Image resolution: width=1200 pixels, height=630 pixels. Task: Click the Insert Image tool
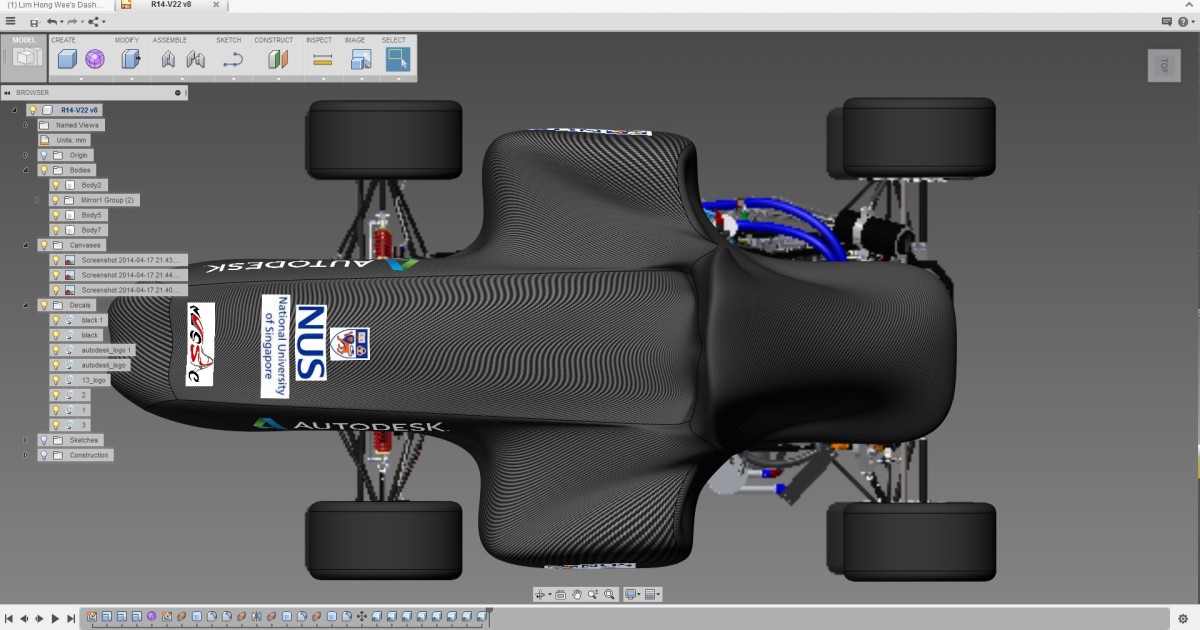click(x=361, y=58)
